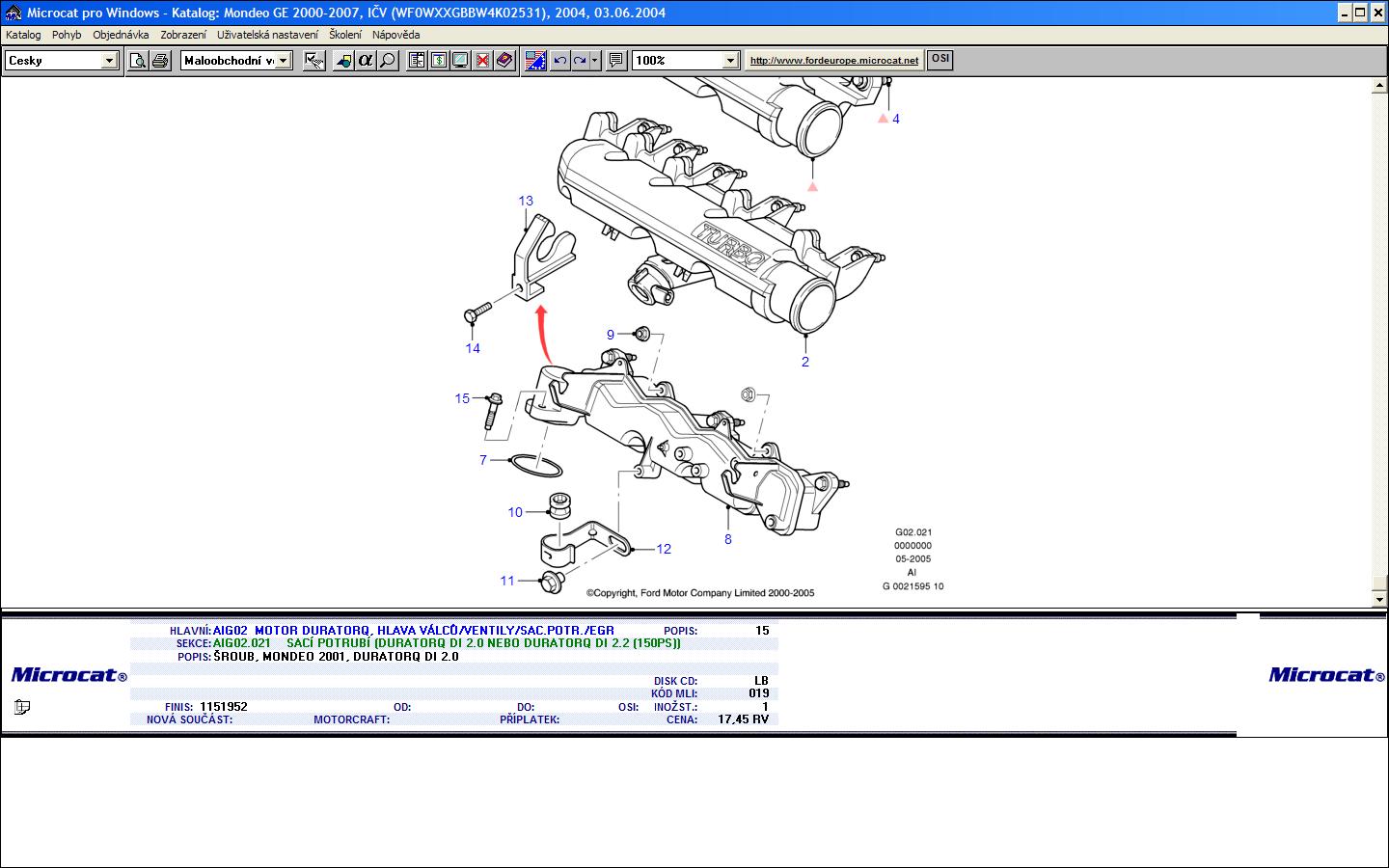Image resolution: width=1389 pixels, height=868 pixels.
Task: Expand the Maloobchodní price type dropdown
Action: click(285, 61)
